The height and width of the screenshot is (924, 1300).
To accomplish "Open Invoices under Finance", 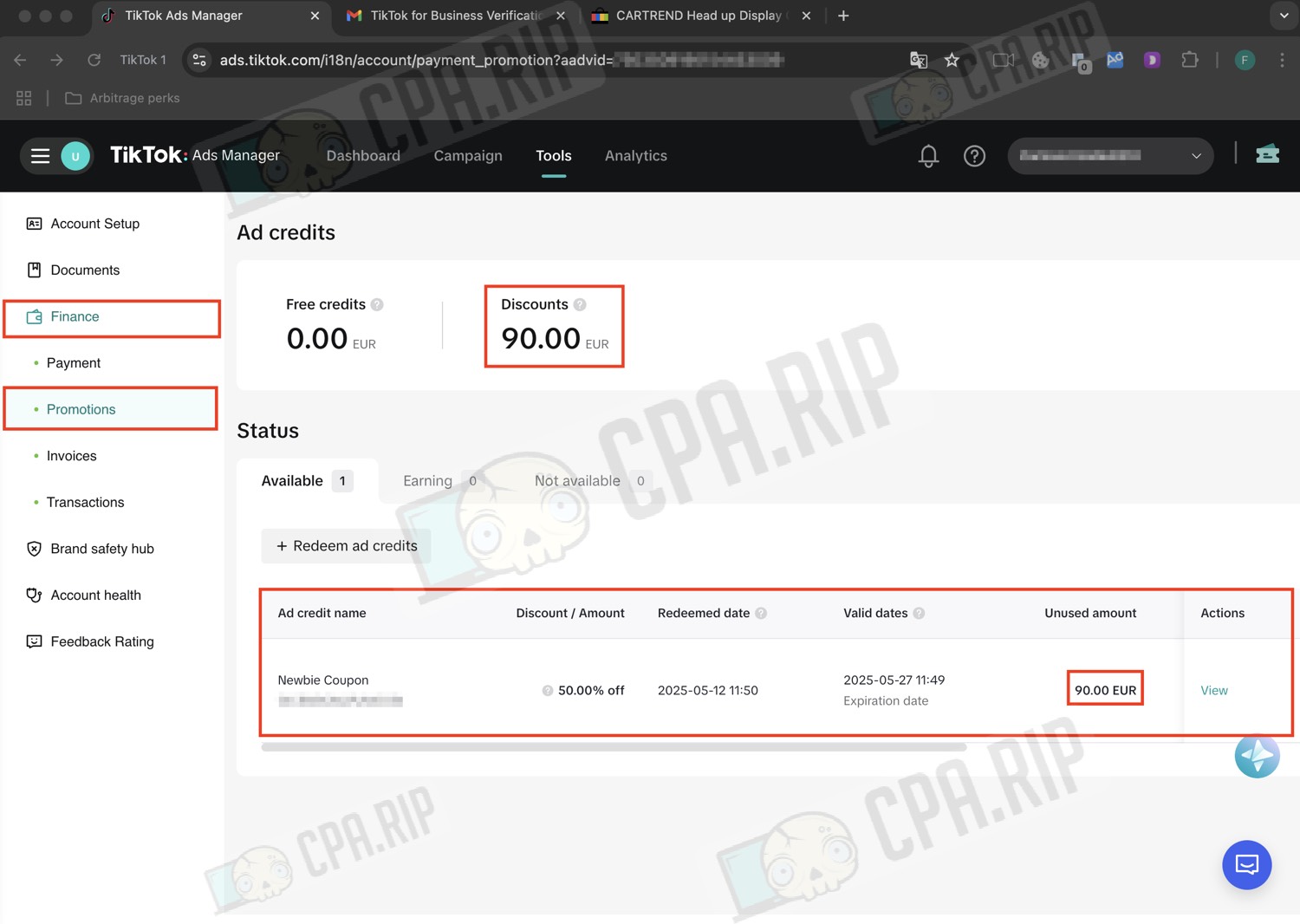I will click(71, 456).
